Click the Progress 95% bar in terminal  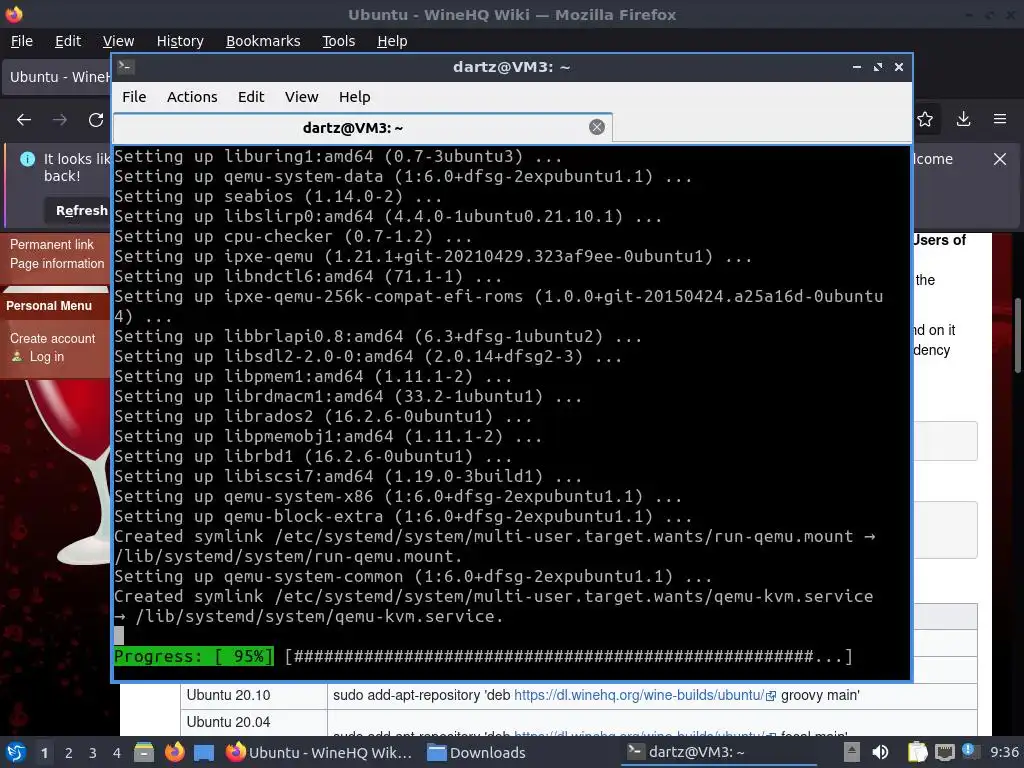[193, 656]
